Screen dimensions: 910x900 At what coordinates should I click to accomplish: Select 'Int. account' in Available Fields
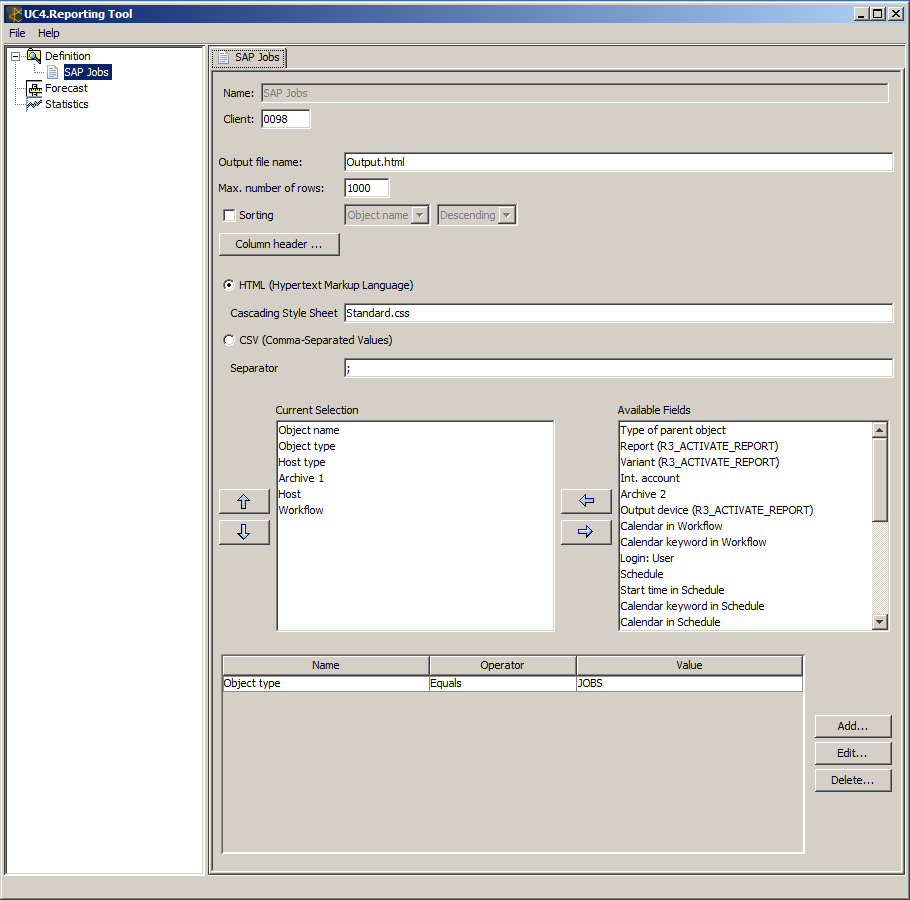650,478
